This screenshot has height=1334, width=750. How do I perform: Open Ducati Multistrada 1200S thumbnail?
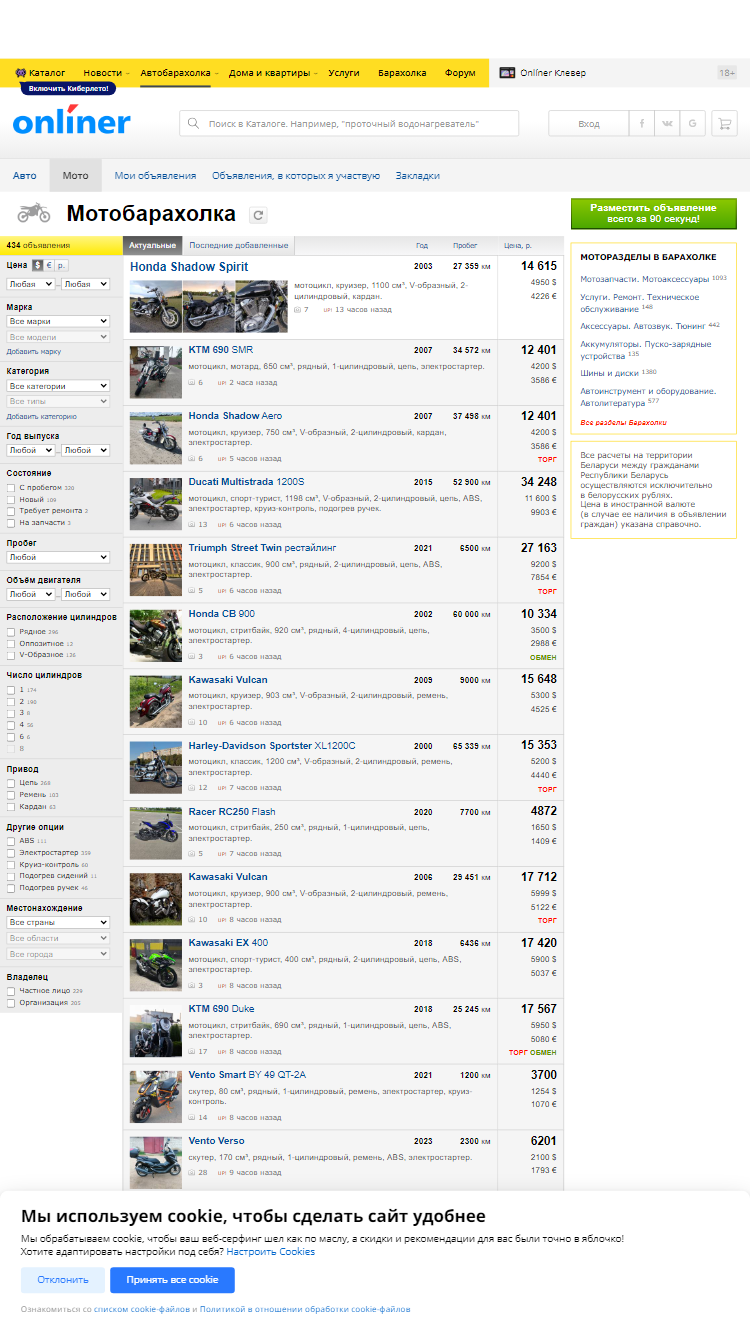tap(155, 502)
